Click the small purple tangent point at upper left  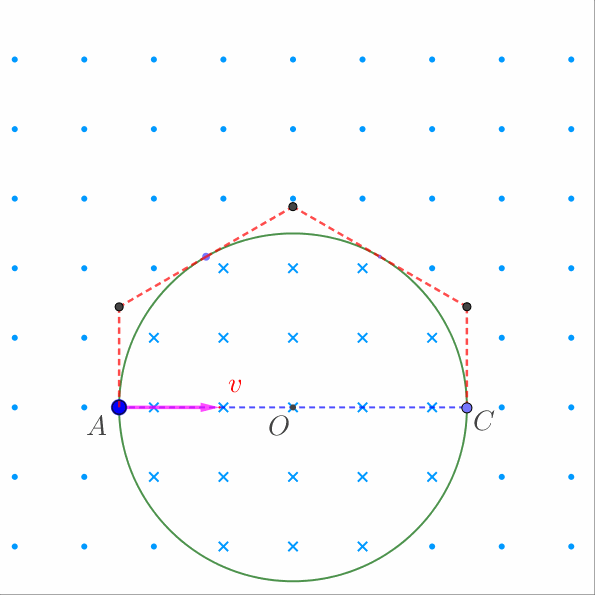pyautogui.click(x=206, y=257)
